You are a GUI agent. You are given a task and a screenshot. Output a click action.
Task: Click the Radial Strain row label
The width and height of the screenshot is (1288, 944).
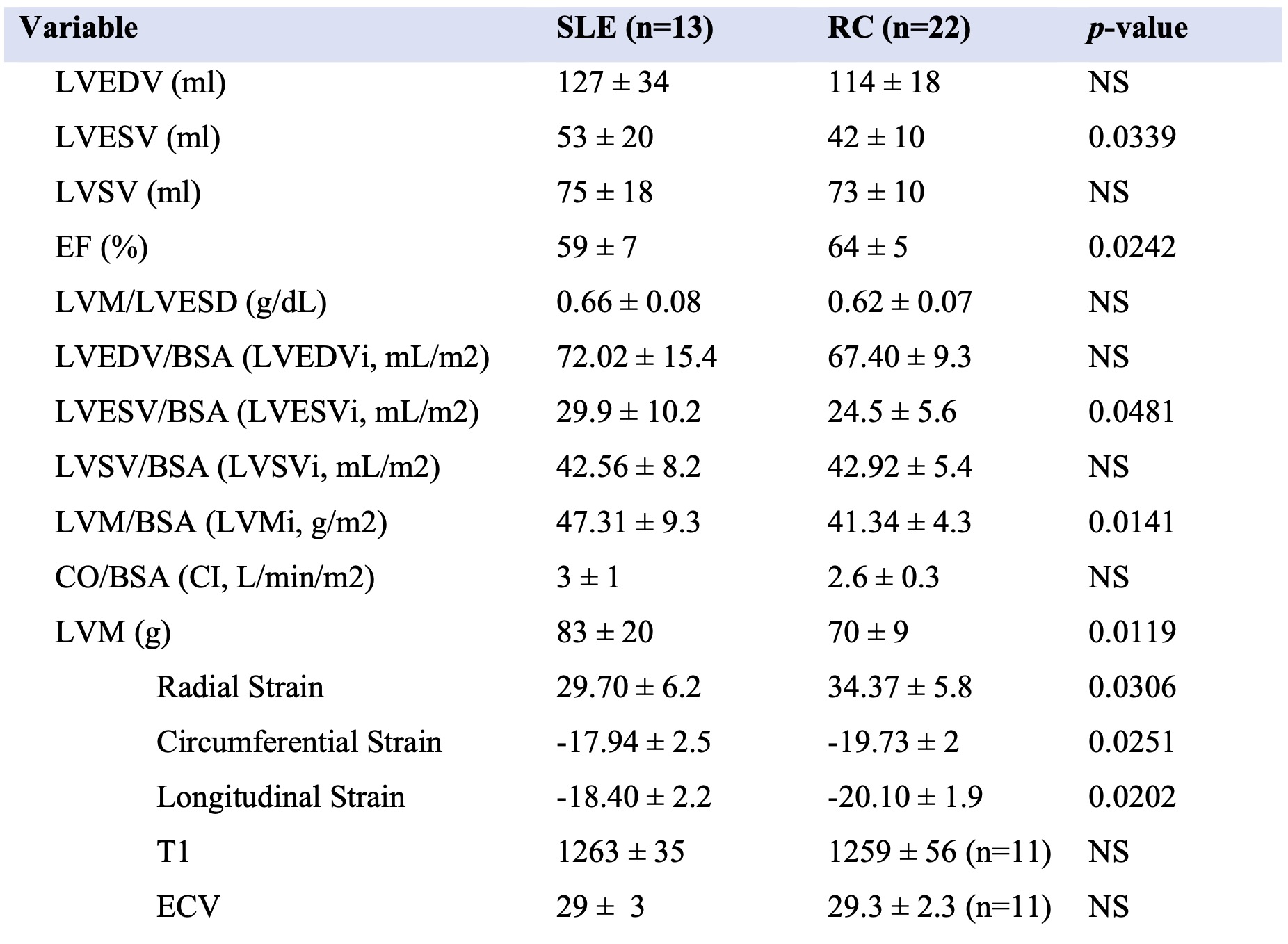tap(240, 687)
